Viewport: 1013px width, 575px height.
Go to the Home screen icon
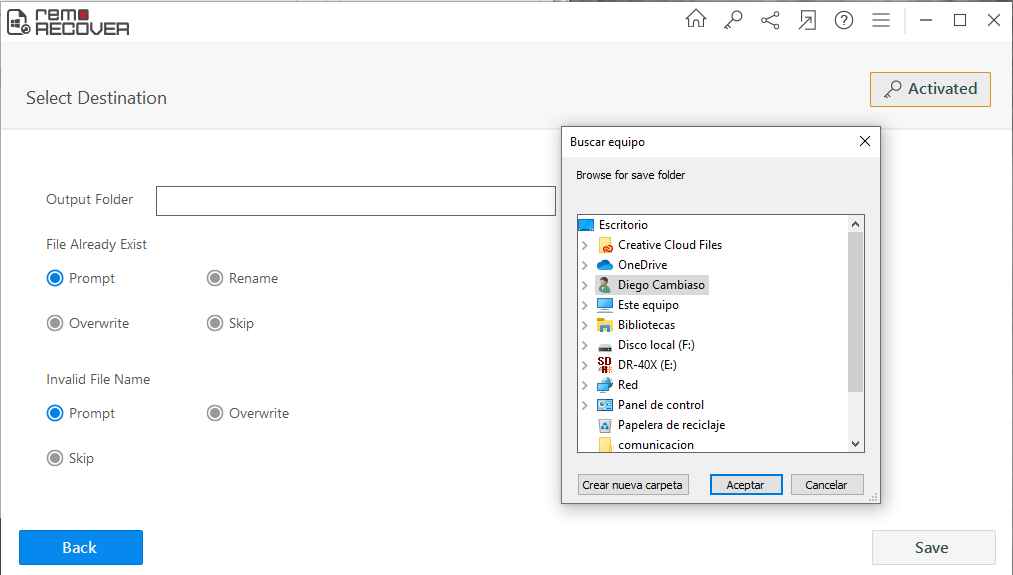point(696,19)
